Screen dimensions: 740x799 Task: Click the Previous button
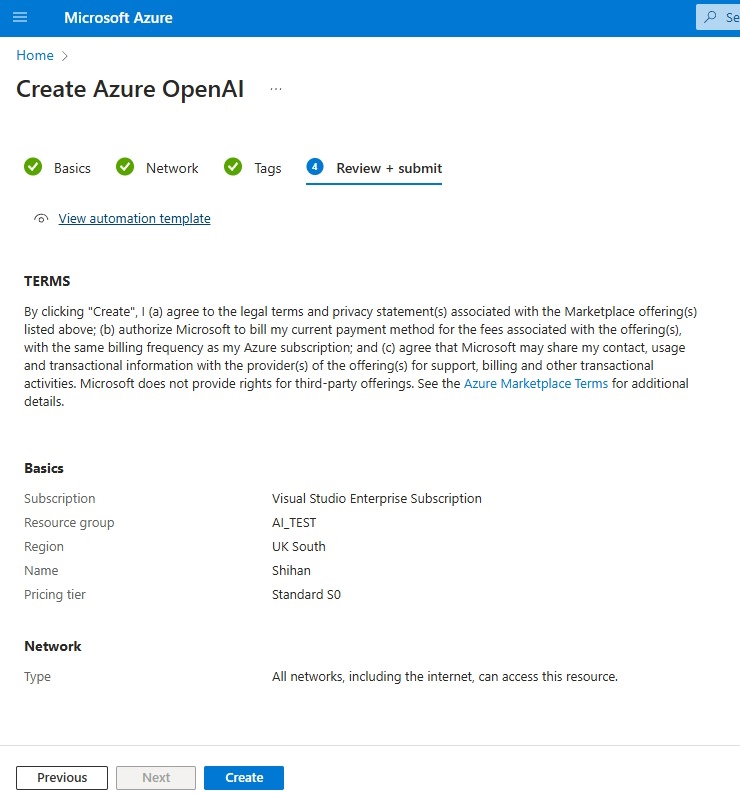click(62, 778)
